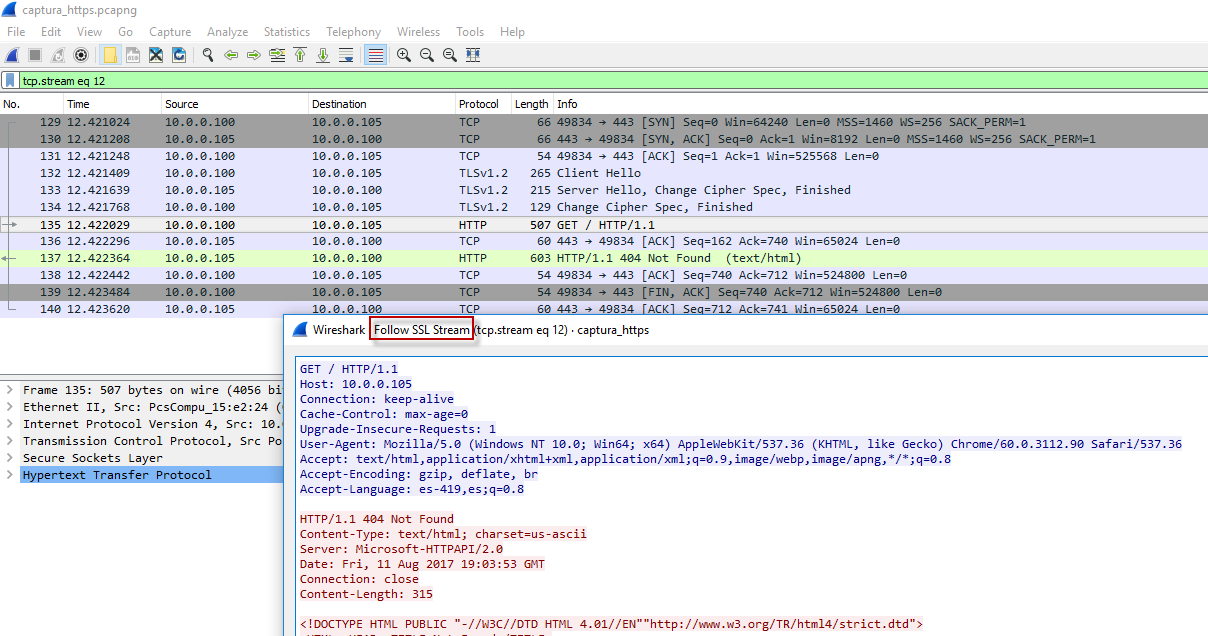Select packet 134 Change Cipher Spec row
This screenshot has width=1208, height=636.
[x=604, y=207]
